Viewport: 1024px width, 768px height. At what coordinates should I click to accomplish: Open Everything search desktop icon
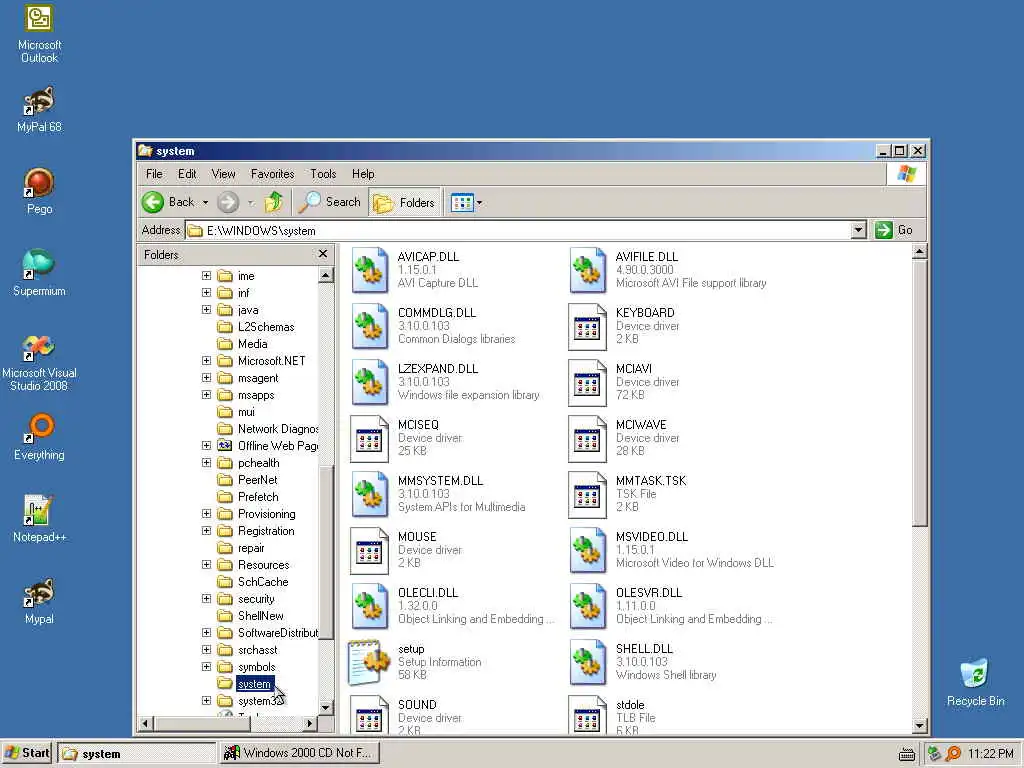(39, 436)
